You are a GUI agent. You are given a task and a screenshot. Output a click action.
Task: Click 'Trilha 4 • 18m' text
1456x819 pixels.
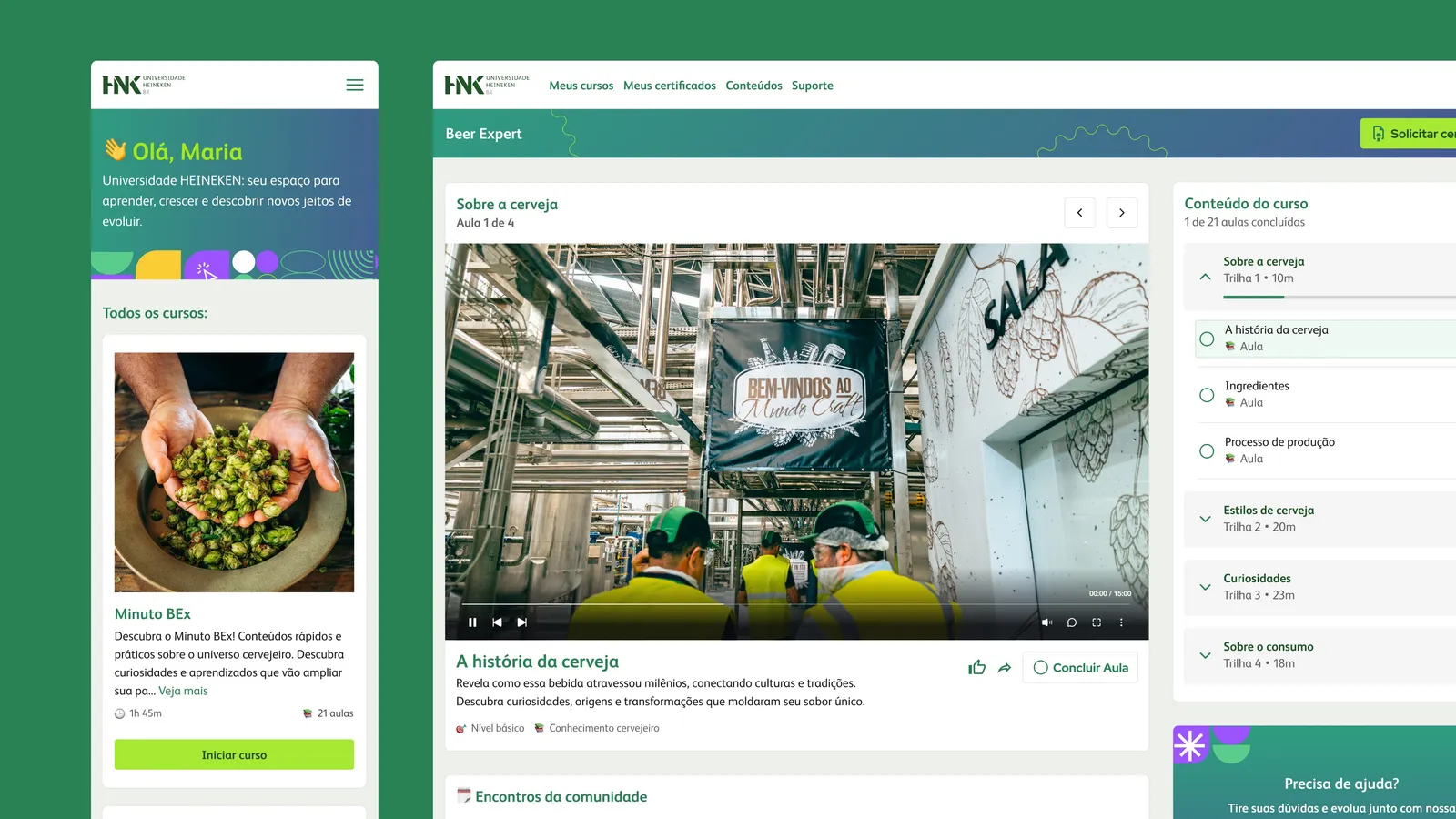coord(1259,663)
